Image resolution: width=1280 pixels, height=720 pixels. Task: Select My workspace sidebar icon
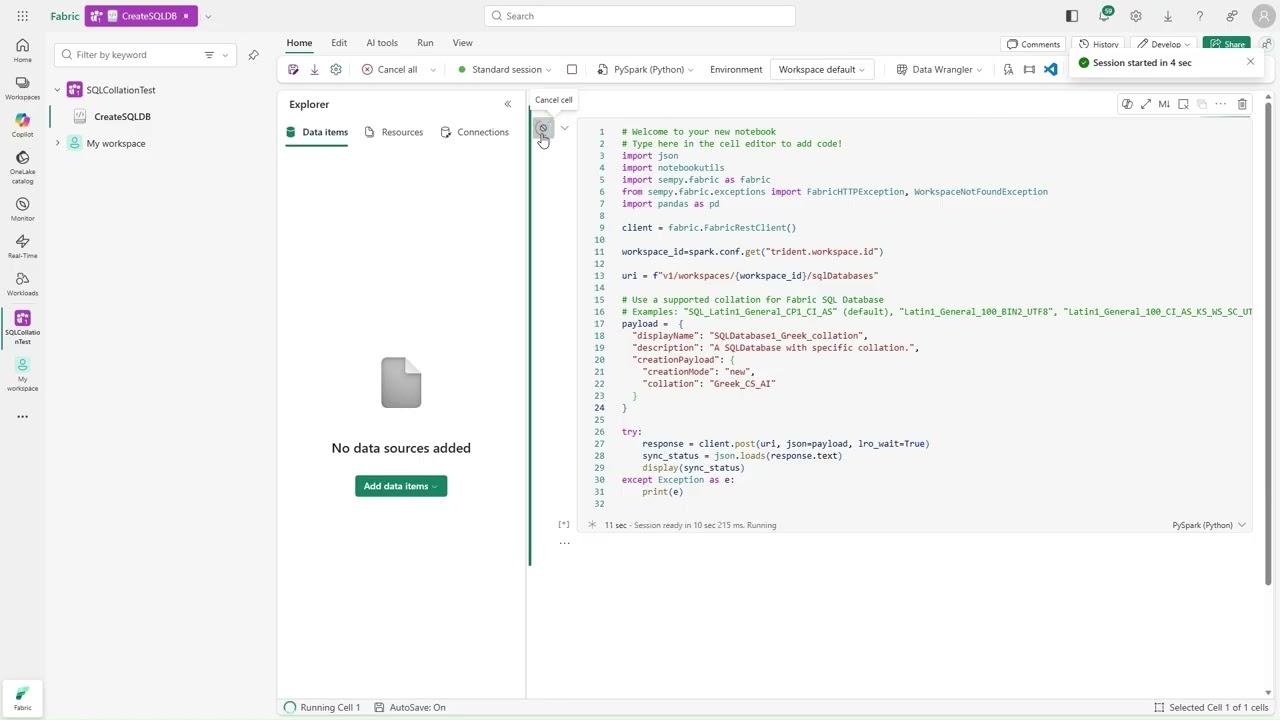point(22,374)
